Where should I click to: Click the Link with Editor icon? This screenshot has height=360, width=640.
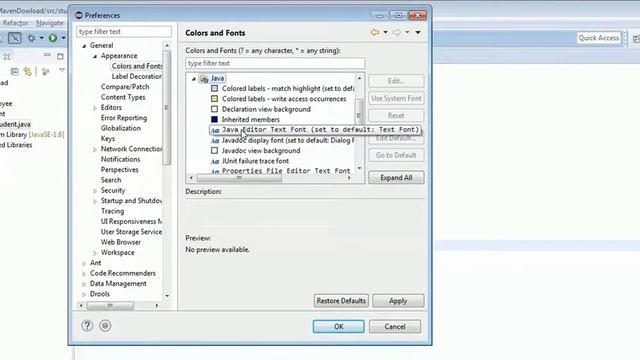(27, 72)
